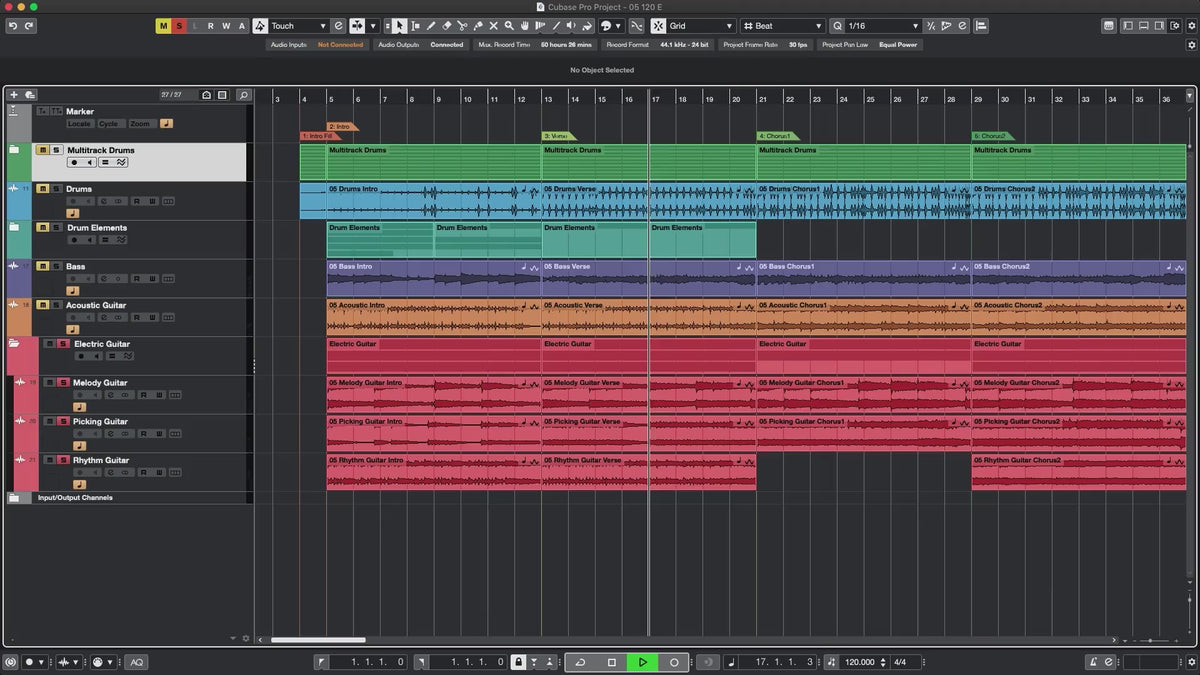Click the Zoom button on Marker track
This screenshot has height=675, width=1200.
pyautogui.click(x=140, y=124)
